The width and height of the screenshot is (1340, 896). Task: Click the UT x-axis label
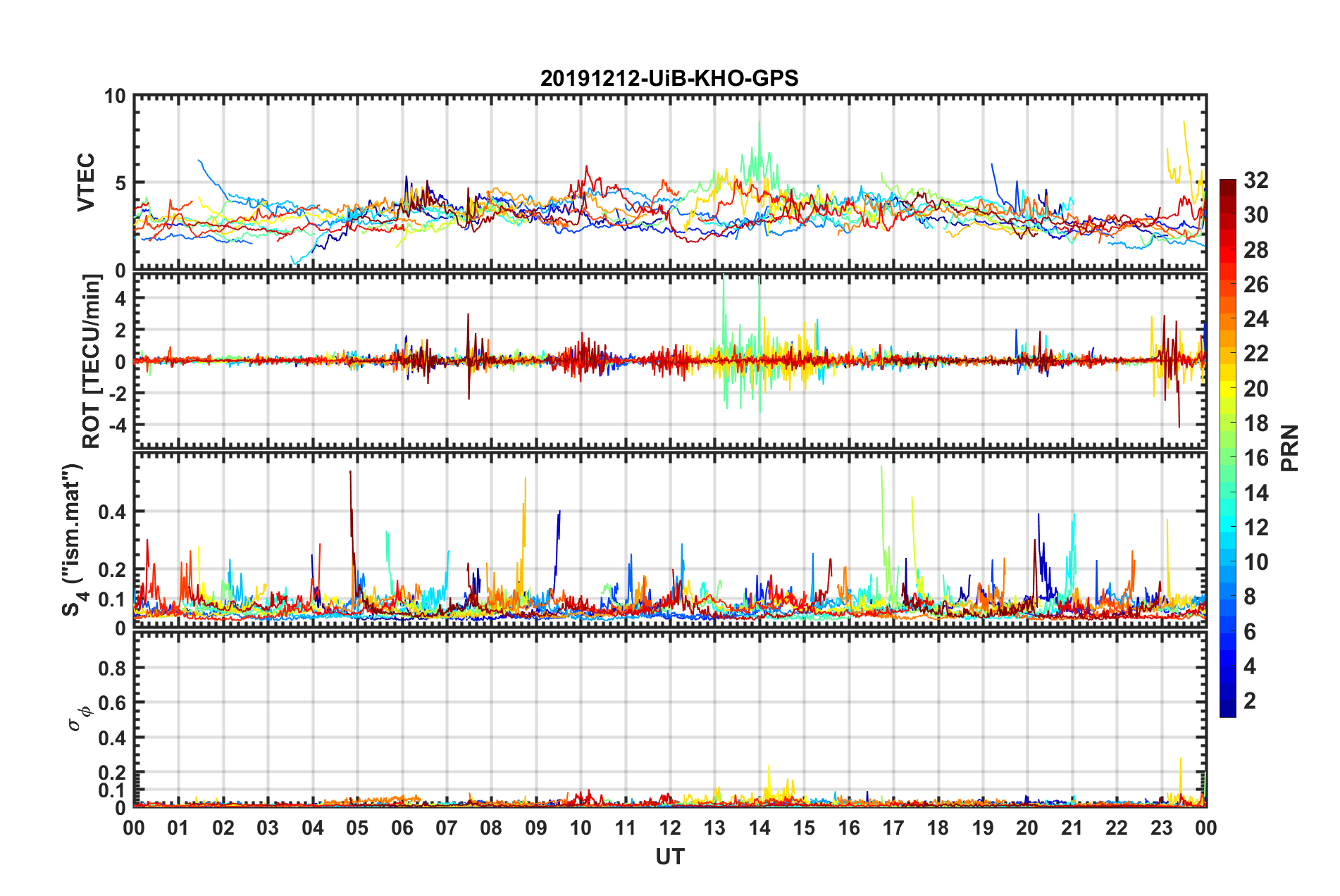670,857
